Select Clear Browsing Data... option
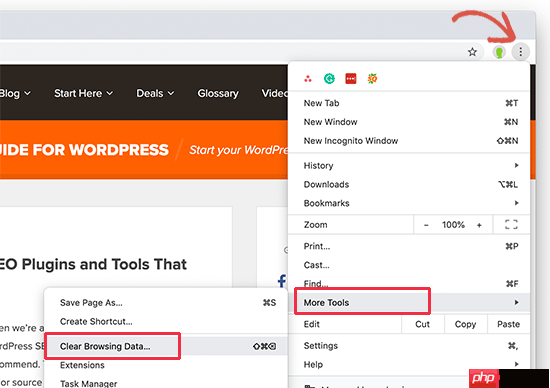The width and height of the screenshot is (550, 388). pos(166,346)
